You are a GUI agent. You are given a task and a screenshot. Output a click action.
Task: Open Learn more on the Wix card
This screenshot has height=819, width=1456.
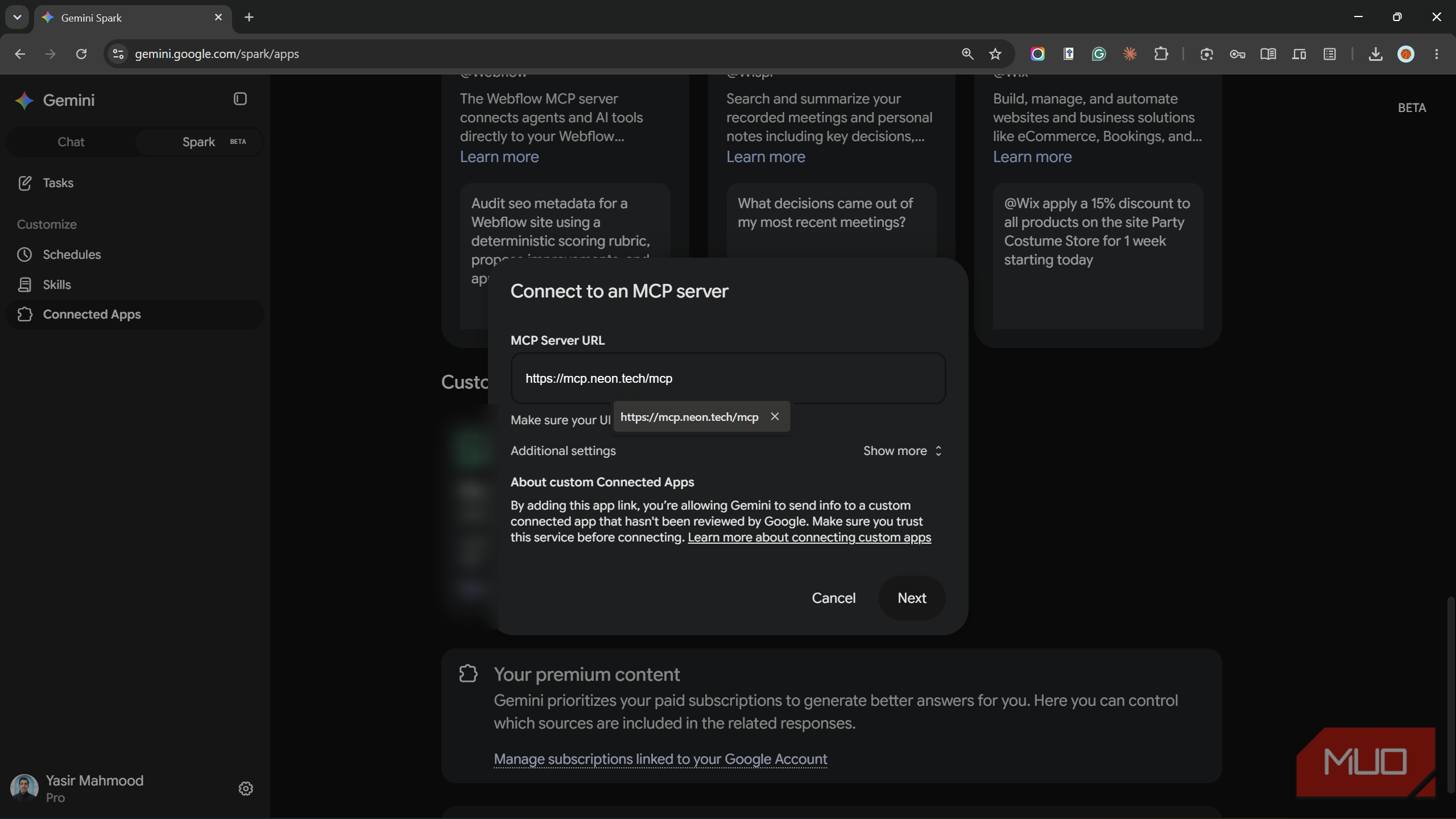click(1032, 157)
